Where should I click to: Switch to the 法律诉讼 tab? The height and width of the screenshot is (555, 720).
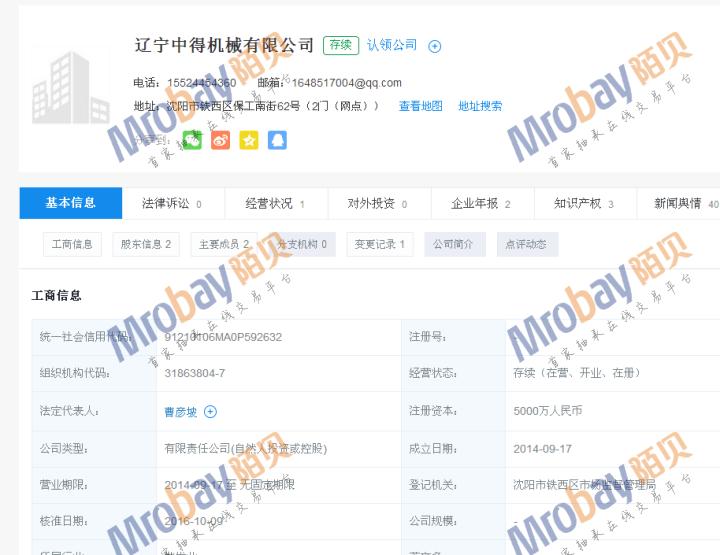pyautogui.click(x=172, y=203)
